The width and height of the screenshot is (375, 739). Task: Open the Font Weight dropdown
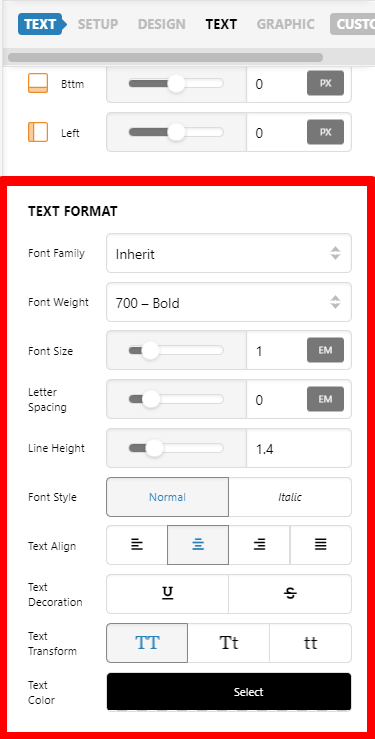pos(229,302)
